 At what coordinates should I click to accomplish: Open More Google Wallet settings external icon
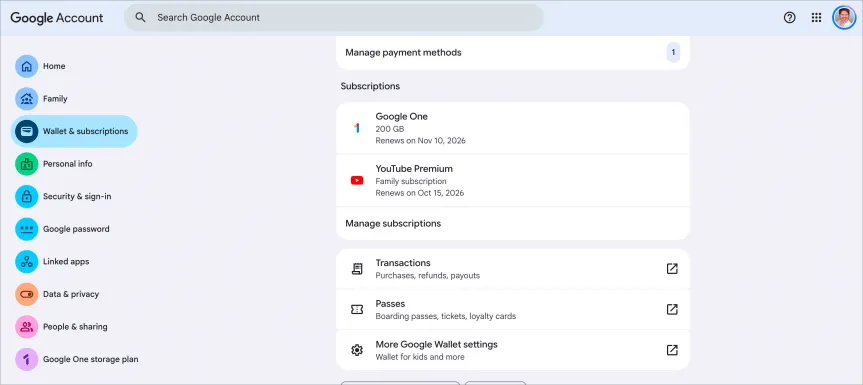coord(672,350)
